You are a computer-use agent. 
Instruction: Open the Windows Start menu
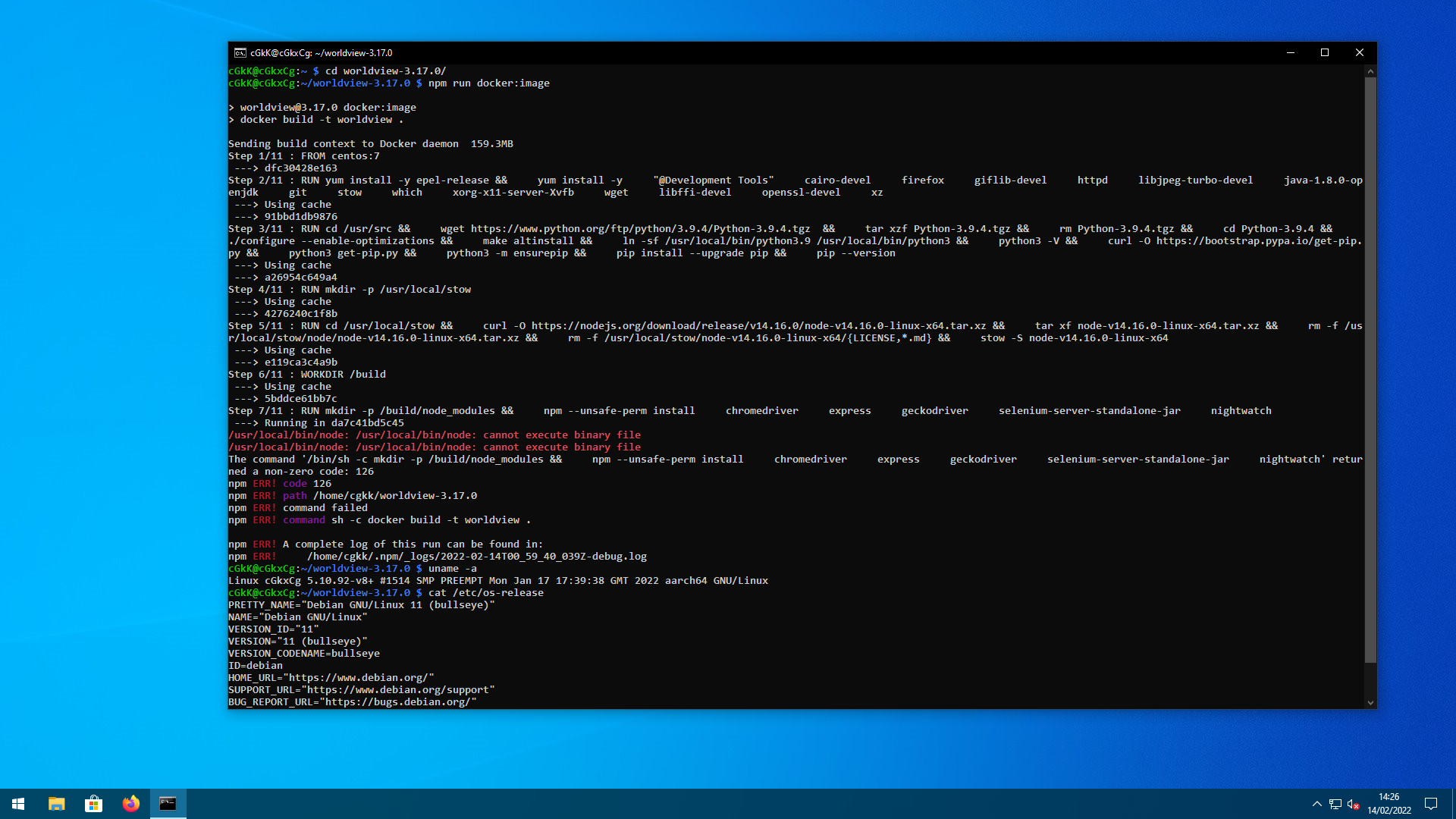pos(18,804)
